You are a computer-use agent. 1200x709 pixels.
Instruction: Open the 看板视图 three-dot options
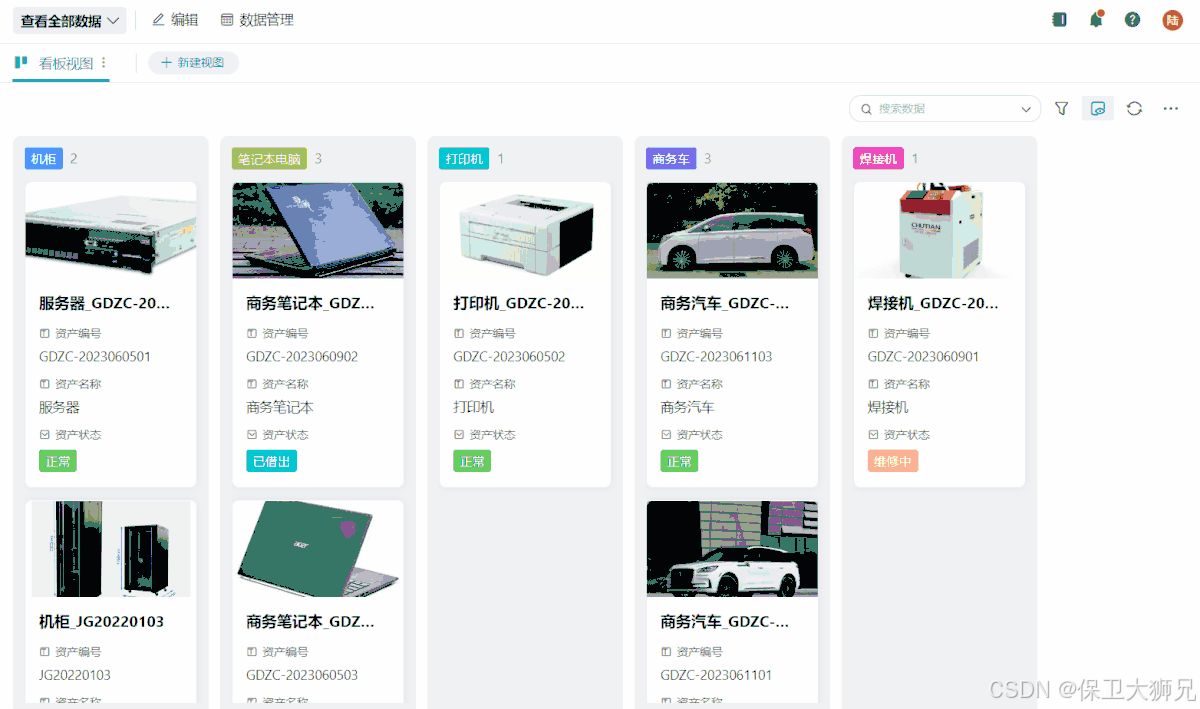(x=103, y=63)
